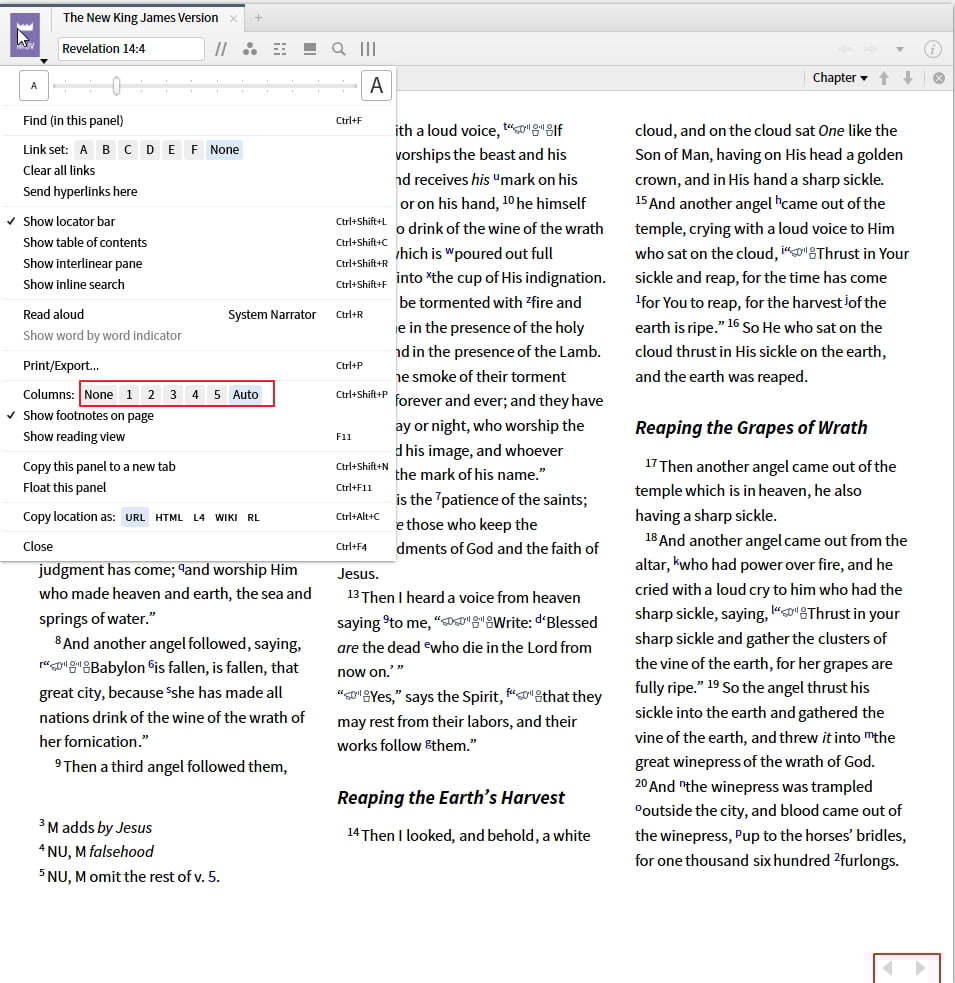955x983 pixels.
Task: Click Clear all links
Action: point(59,171)
